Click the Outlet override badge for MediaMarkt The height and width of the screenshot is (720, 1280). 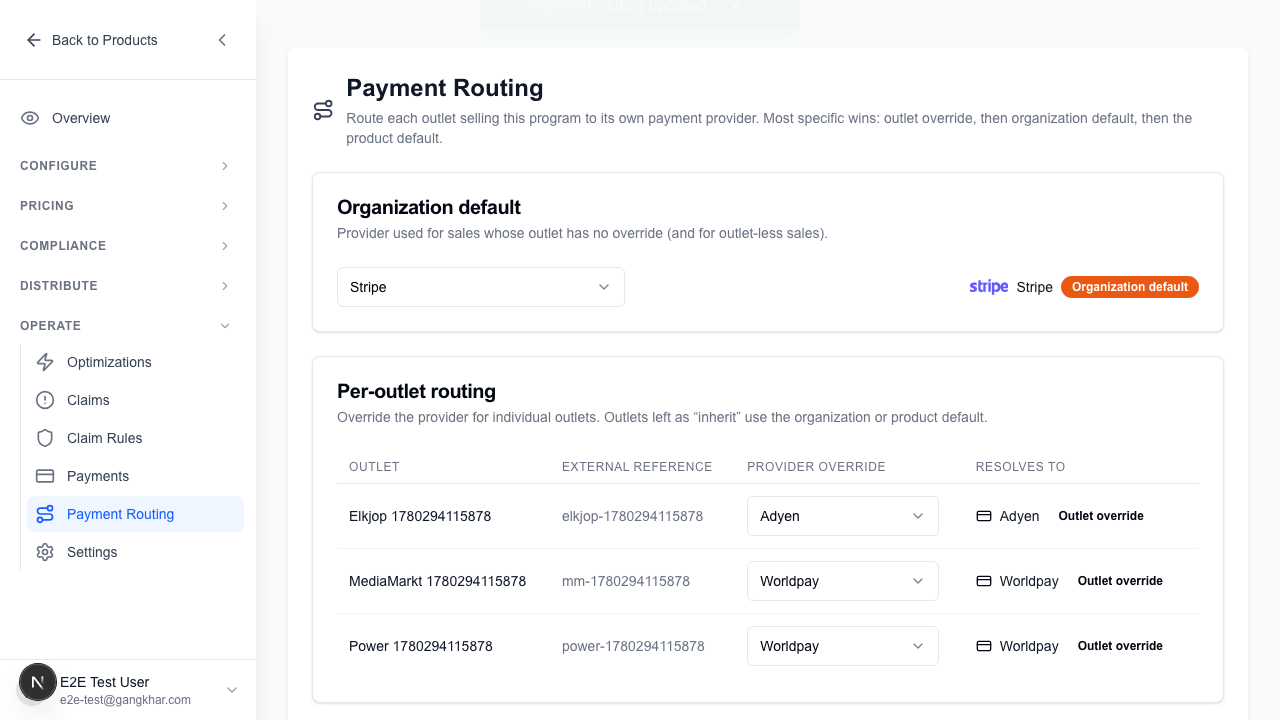(x=1120, y=581)
